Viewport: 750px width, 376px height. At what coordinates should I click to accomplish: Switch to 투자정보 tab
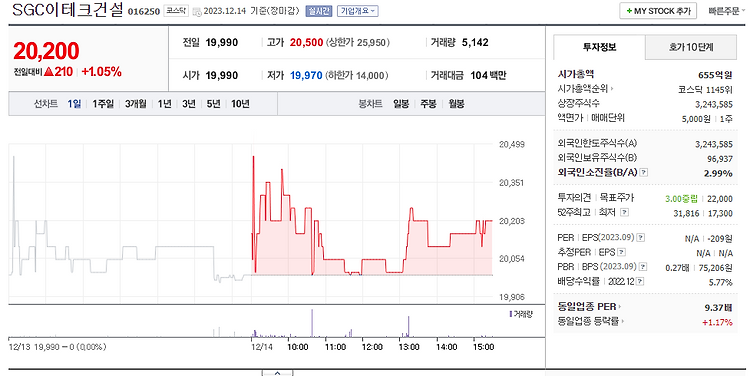tap(599, 47)
